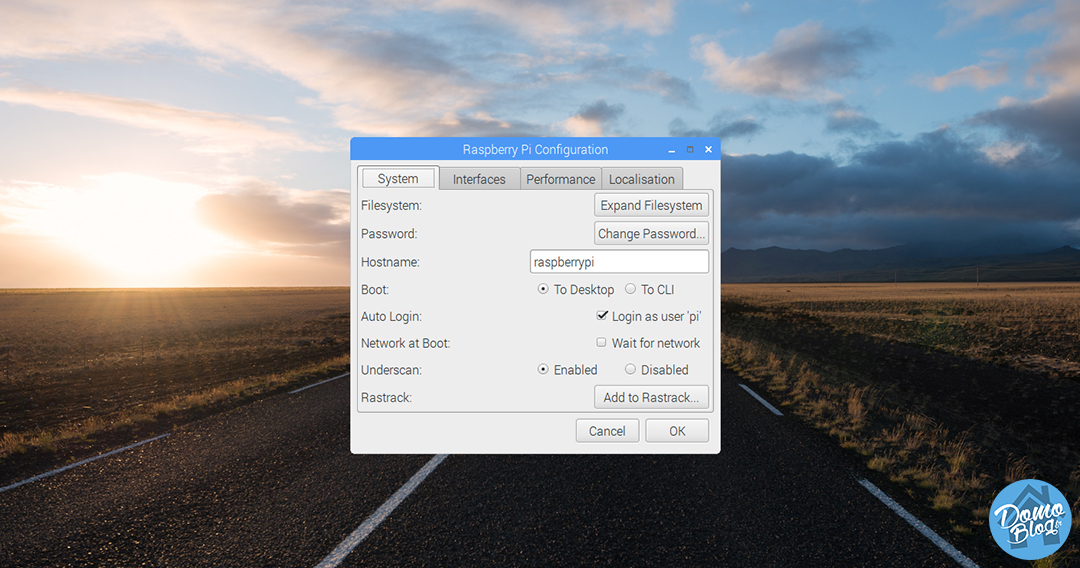Minimize the Raspberry Pi Configuration window
The width and height of the screenshot is (1080, 568).
pyautogui.click(x=672, y=149)
